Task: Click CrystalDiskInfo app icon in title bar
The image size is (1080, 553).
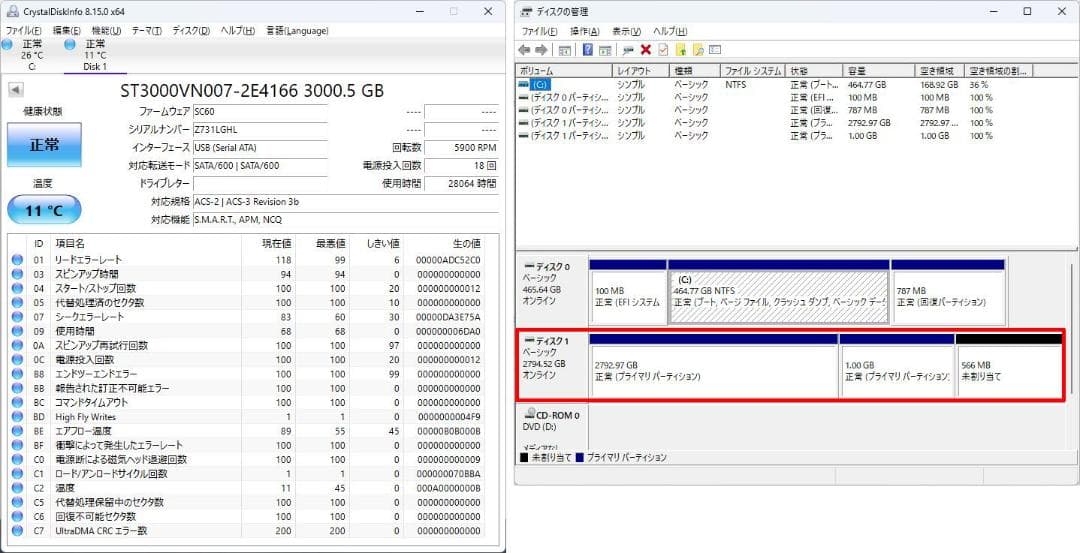Action: point(12,12)
